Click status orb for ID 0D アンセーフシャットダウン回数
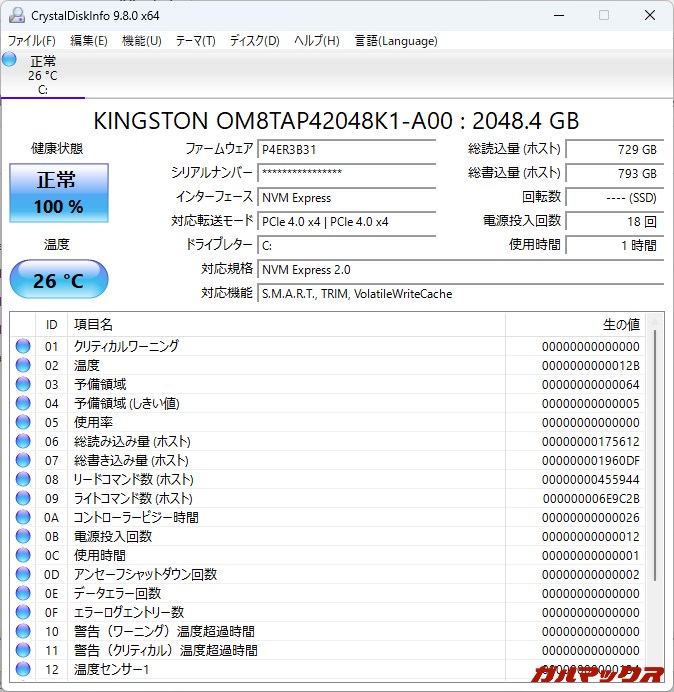 tap(23, 574)
